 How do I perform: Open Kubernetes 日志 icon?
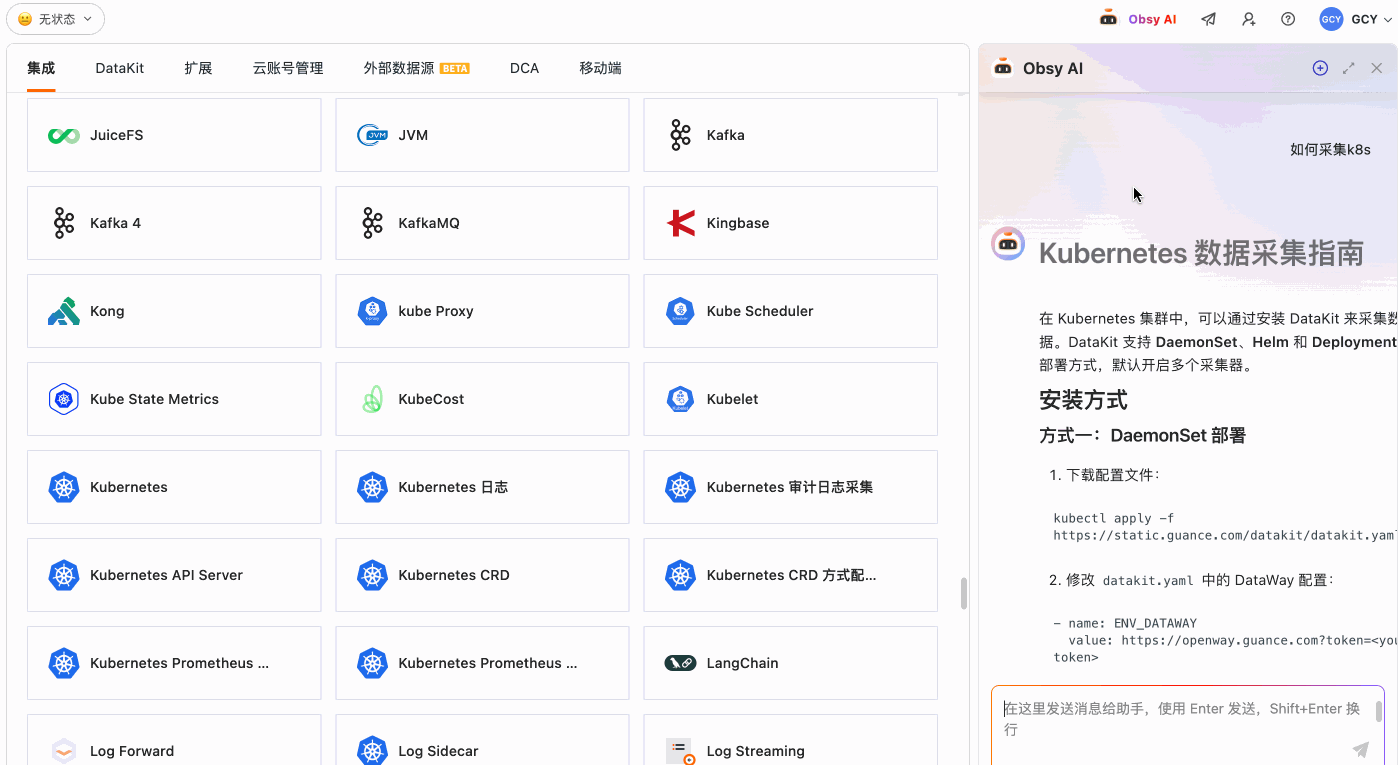click(x=372, y=487)
